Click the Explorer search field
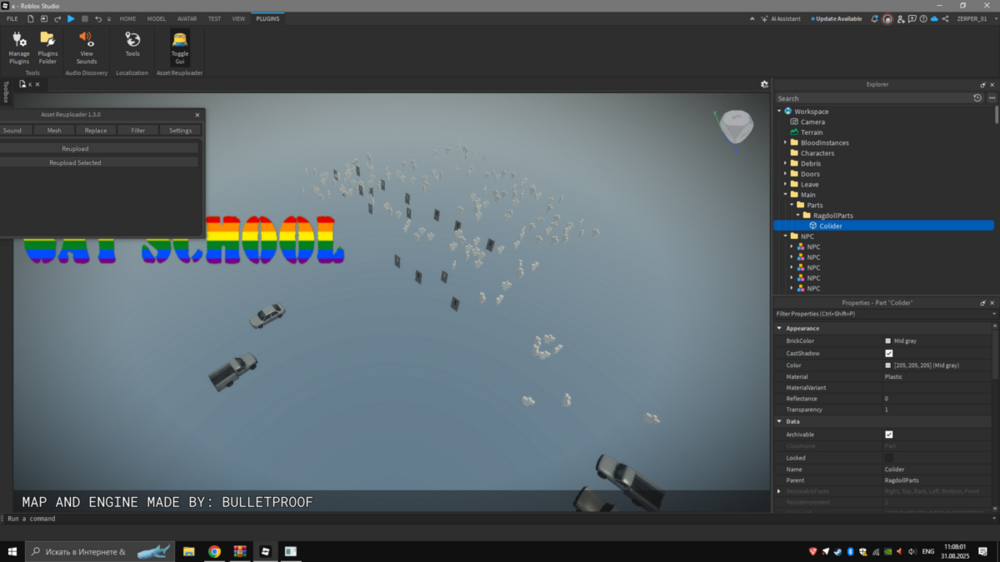 (874, 98)
